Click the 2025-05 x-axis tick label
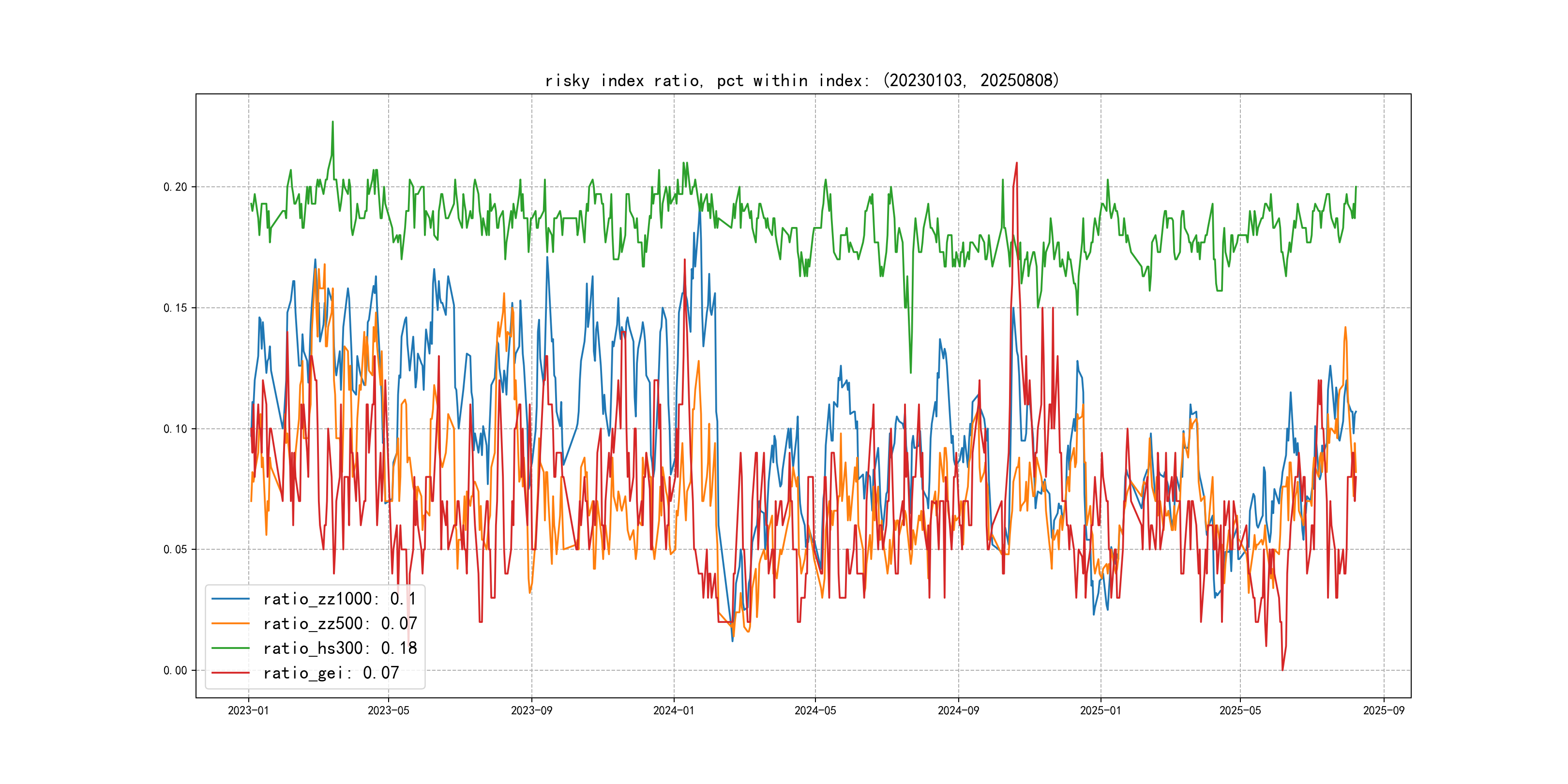Image resolution: width=1568 pixels, height=784 pixels. click(1240, 710)
